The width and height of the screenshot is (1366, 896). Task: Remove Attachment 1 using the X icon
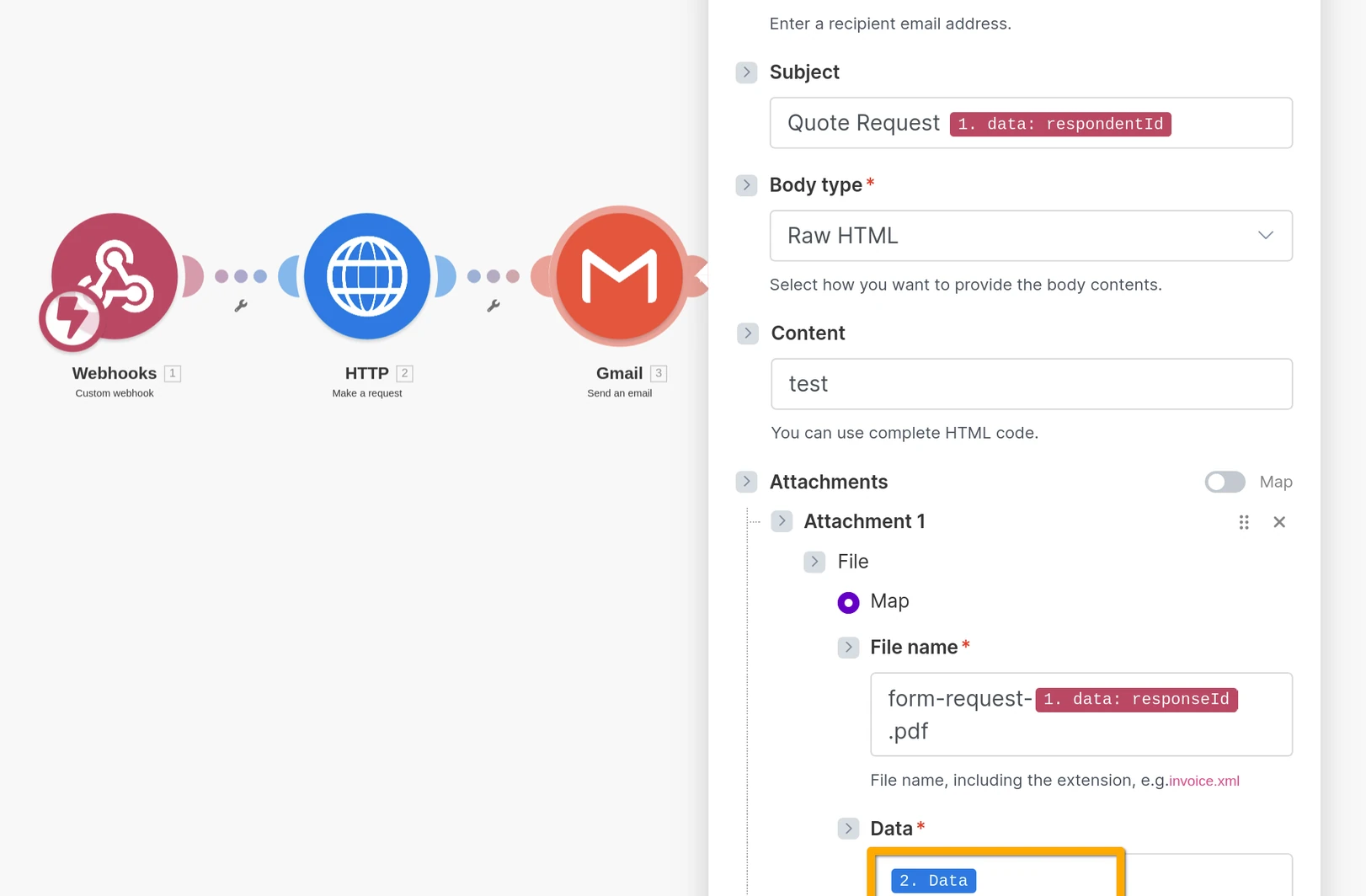pyautogui.click(x=1279, y=522)
